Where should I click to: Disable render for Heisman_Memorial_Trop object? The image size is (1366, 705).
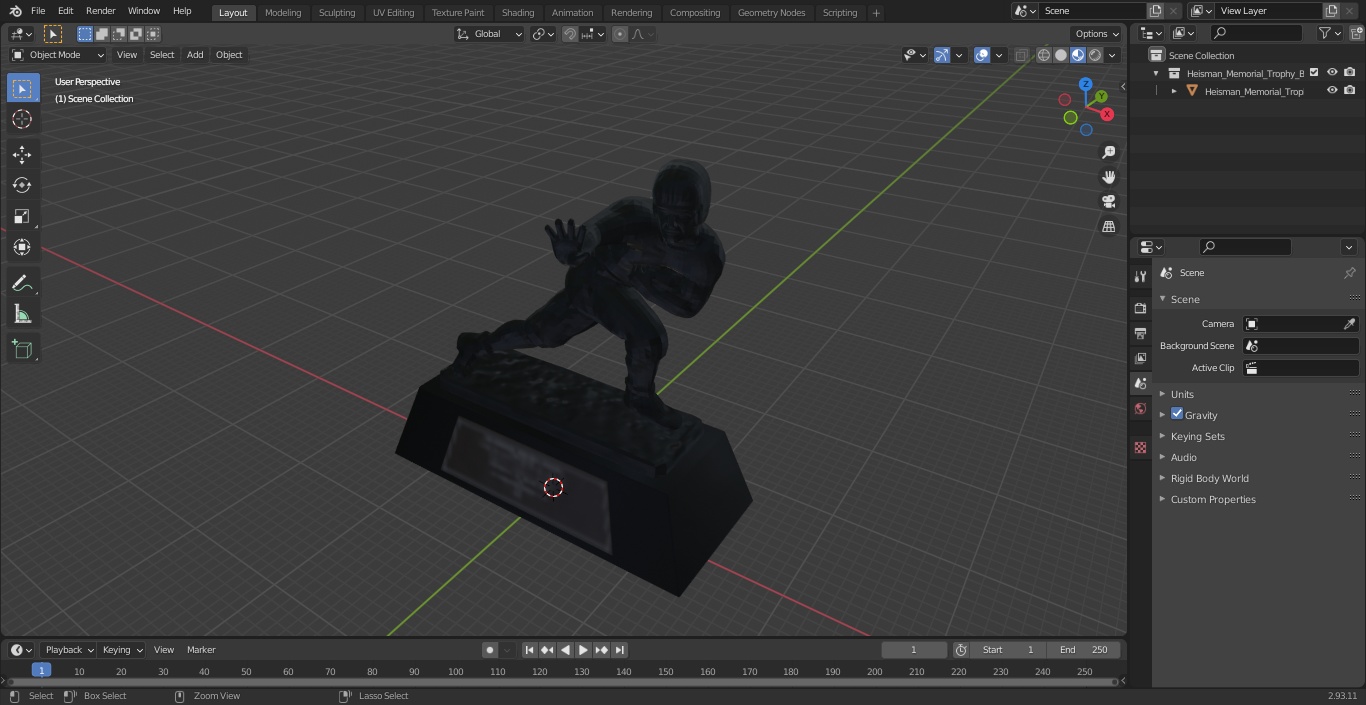tap(1350, 90)
